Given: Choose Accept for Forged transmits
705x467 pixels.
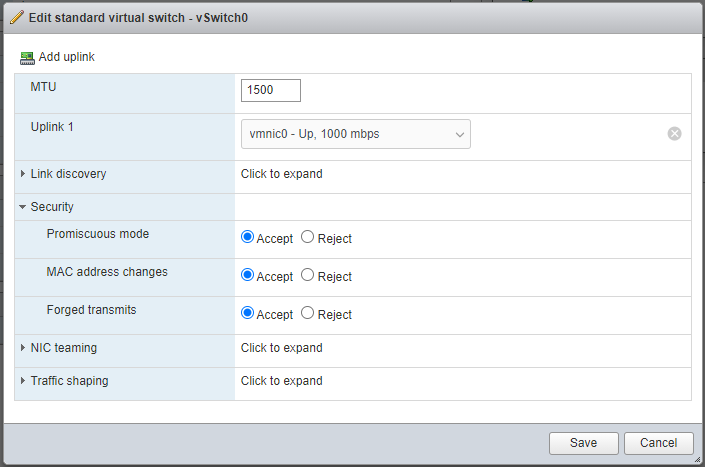Looking at the screenshot, I should coord(248,314).
